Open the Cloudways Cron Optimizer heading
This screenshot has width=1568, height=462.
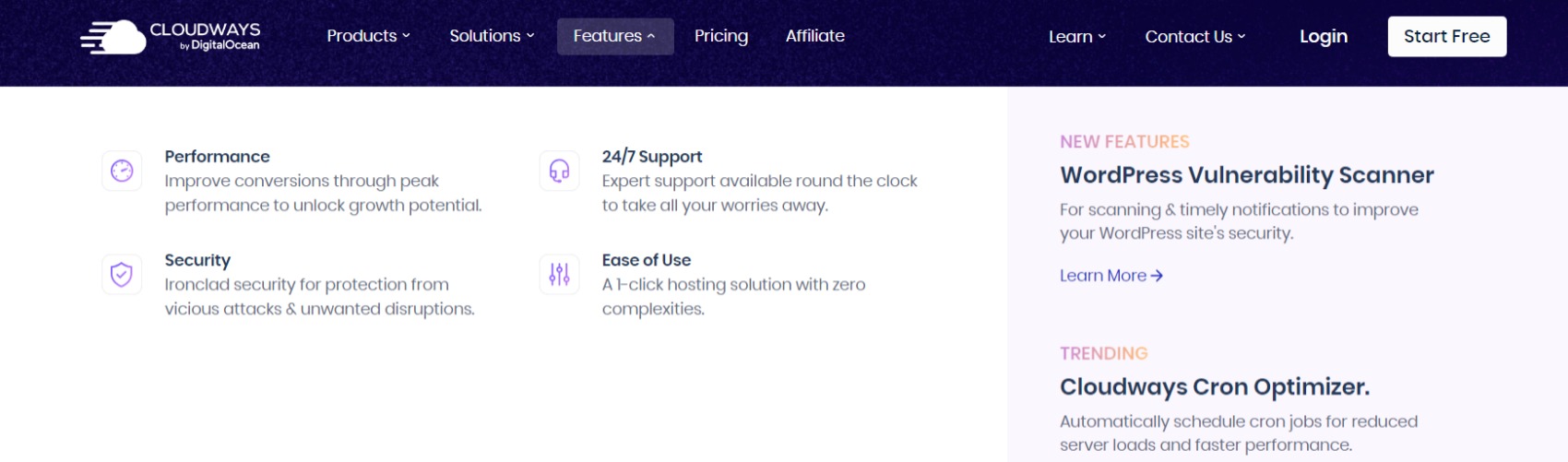[x=1214, y=386]
